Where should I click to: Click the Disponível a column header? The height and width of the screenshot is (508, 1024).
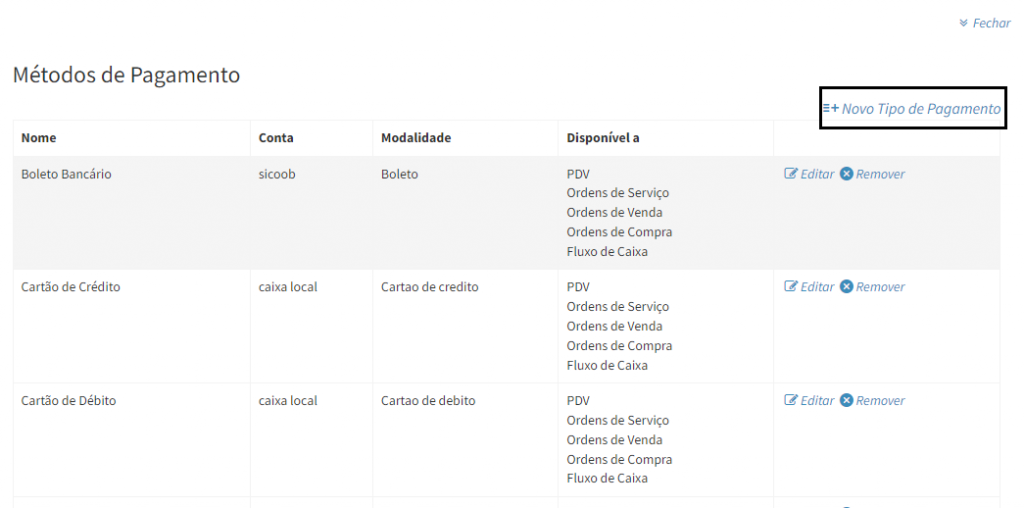pos(603,138)
